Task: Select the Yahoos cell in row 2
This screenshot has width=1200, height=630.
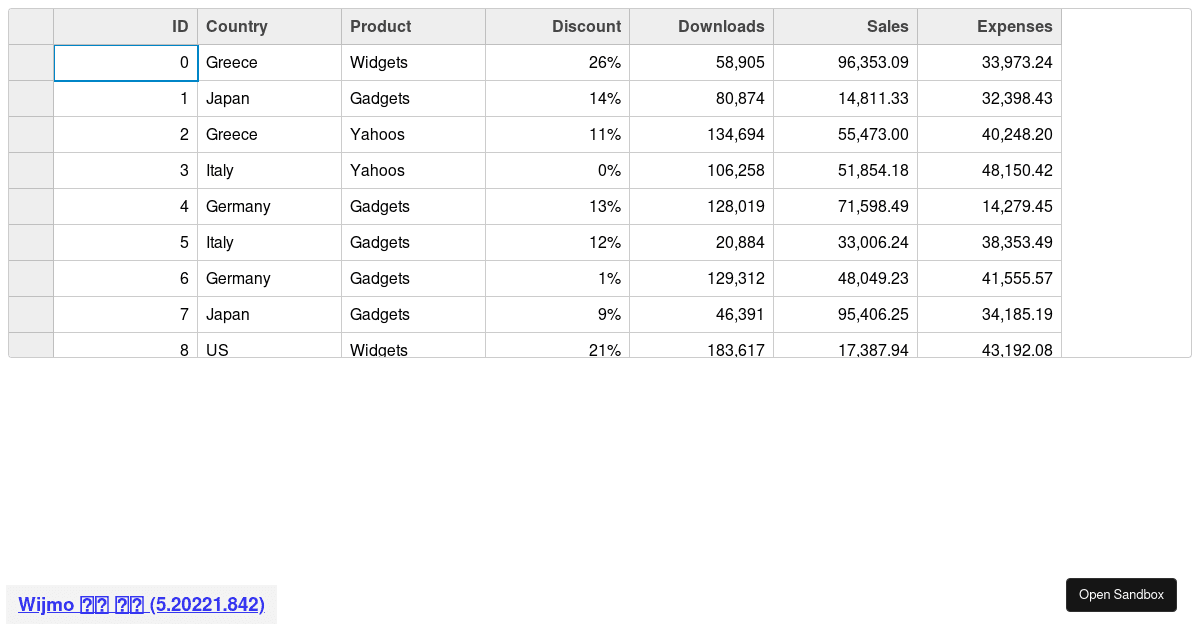Action: pos(414,135)
